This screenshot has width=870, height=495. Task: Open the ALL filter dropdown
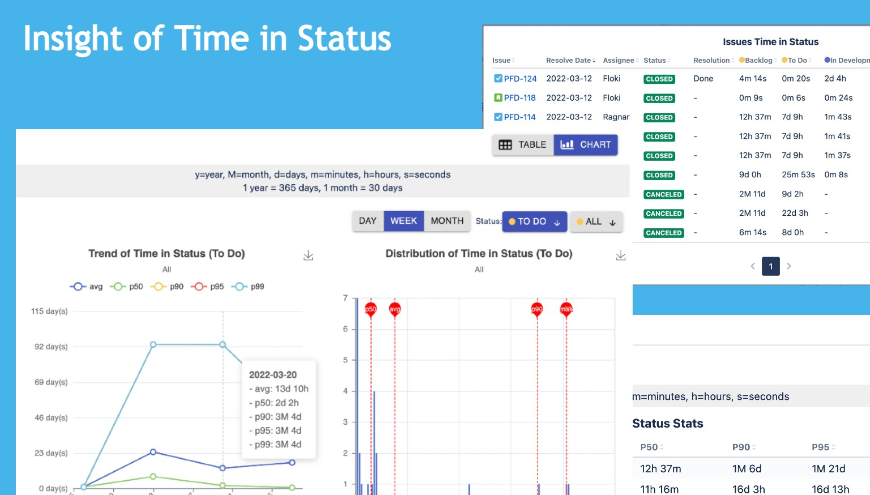[596, 221]
